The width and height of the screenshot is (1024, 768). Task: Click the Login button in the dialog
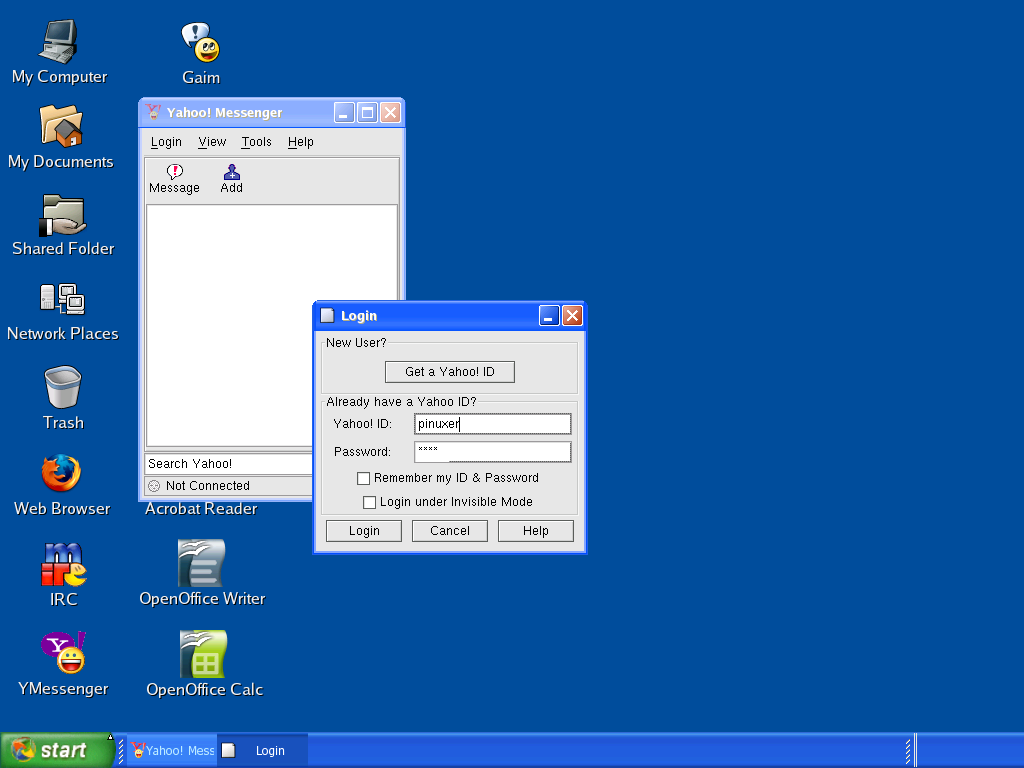coord(364,531)
